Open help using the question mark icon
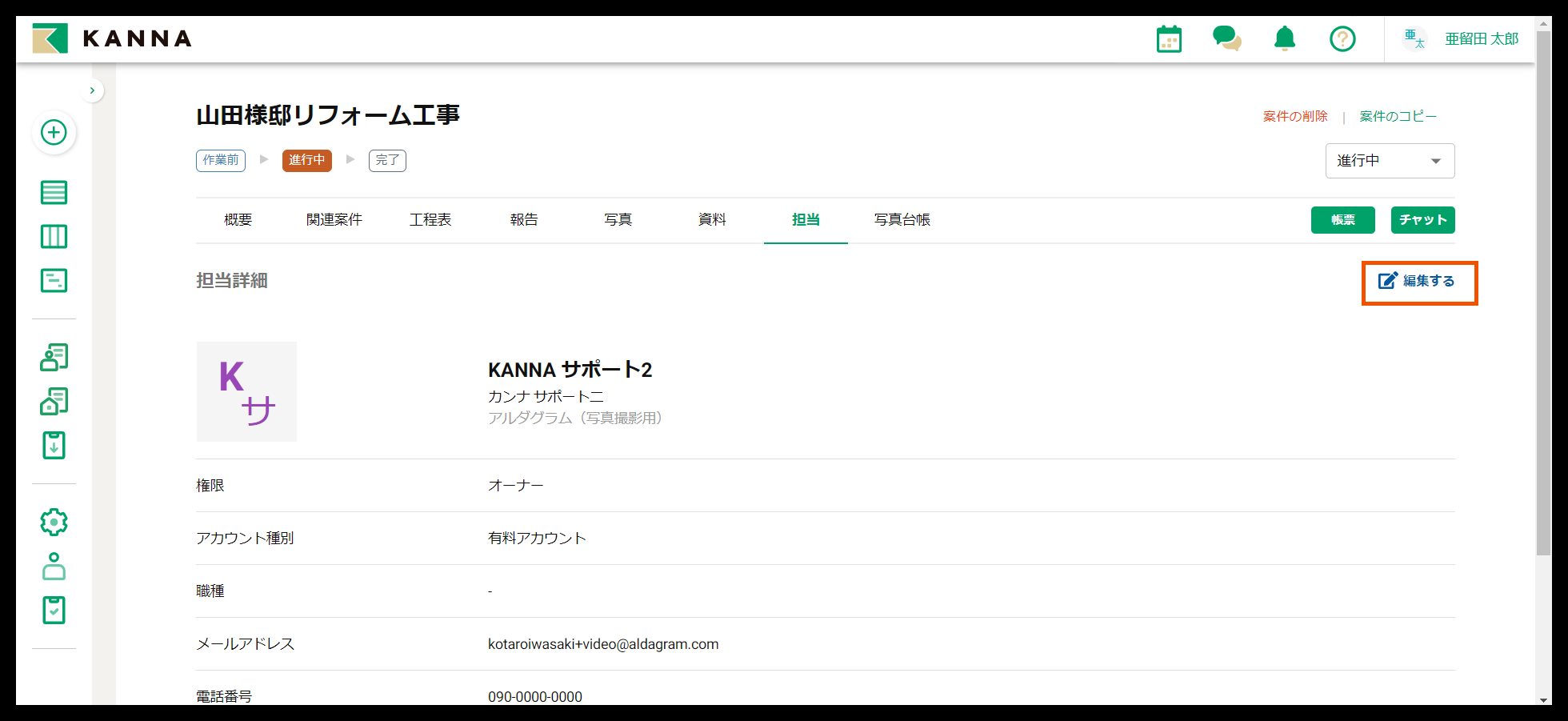Viewport: 1568px width, 721px height. click(x=1342, y=38)
